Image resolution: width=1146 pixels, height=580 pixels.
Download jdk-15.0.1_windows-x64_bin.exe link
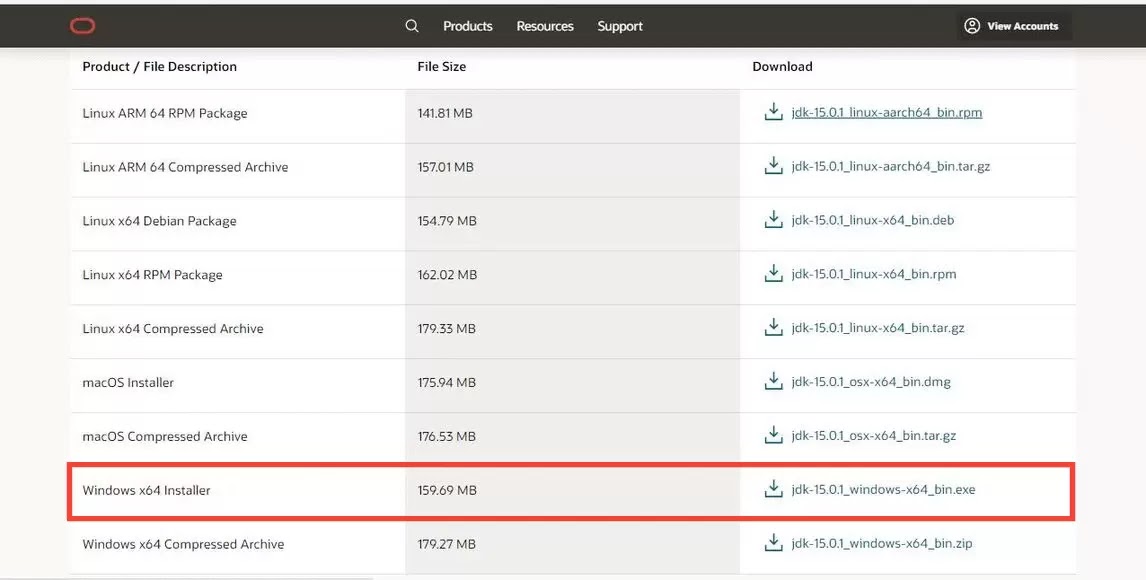coord(884,490)
